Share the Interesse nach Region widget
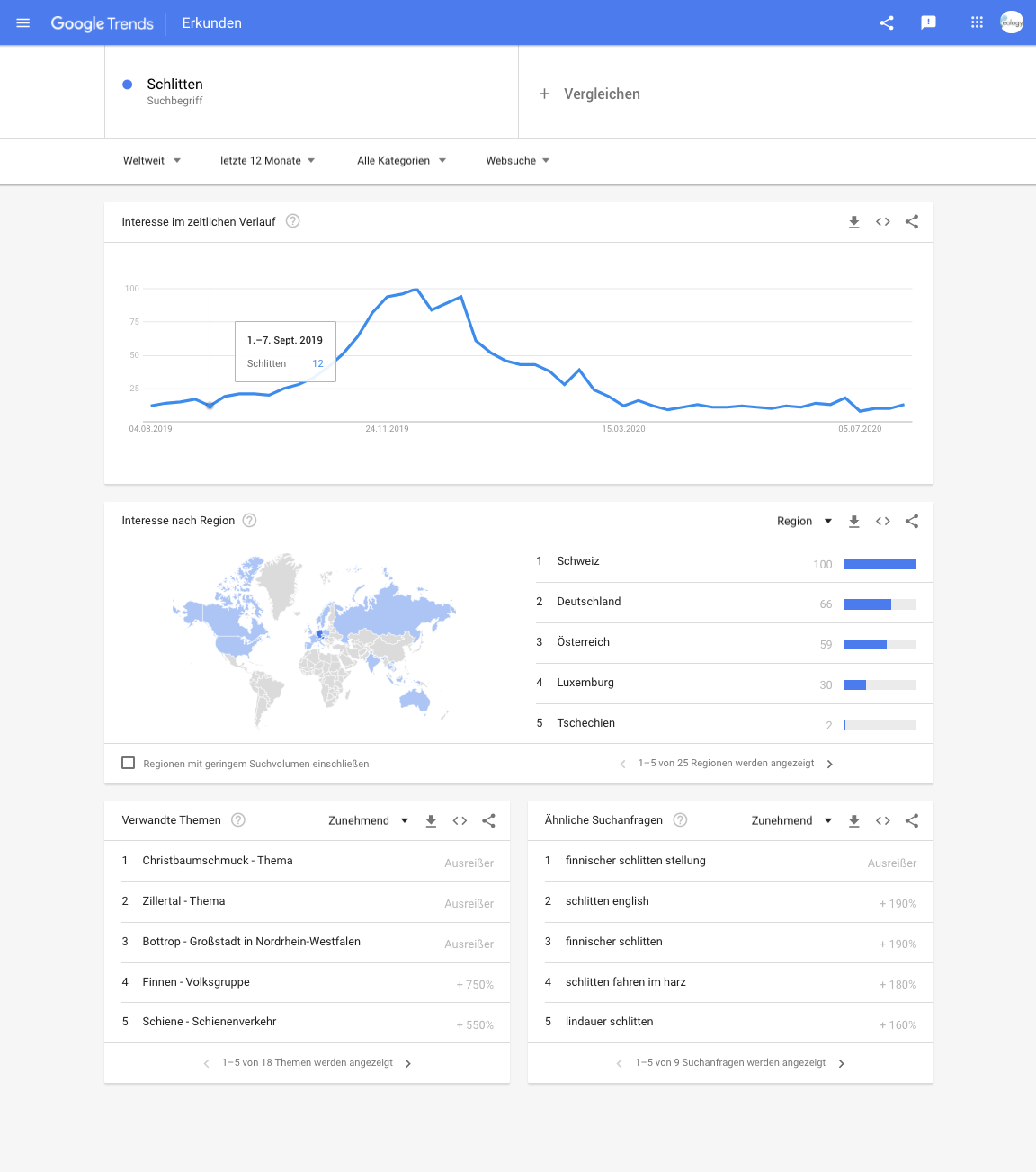The height and width of the screenshot is (1172, 1036). pos(912,522)
